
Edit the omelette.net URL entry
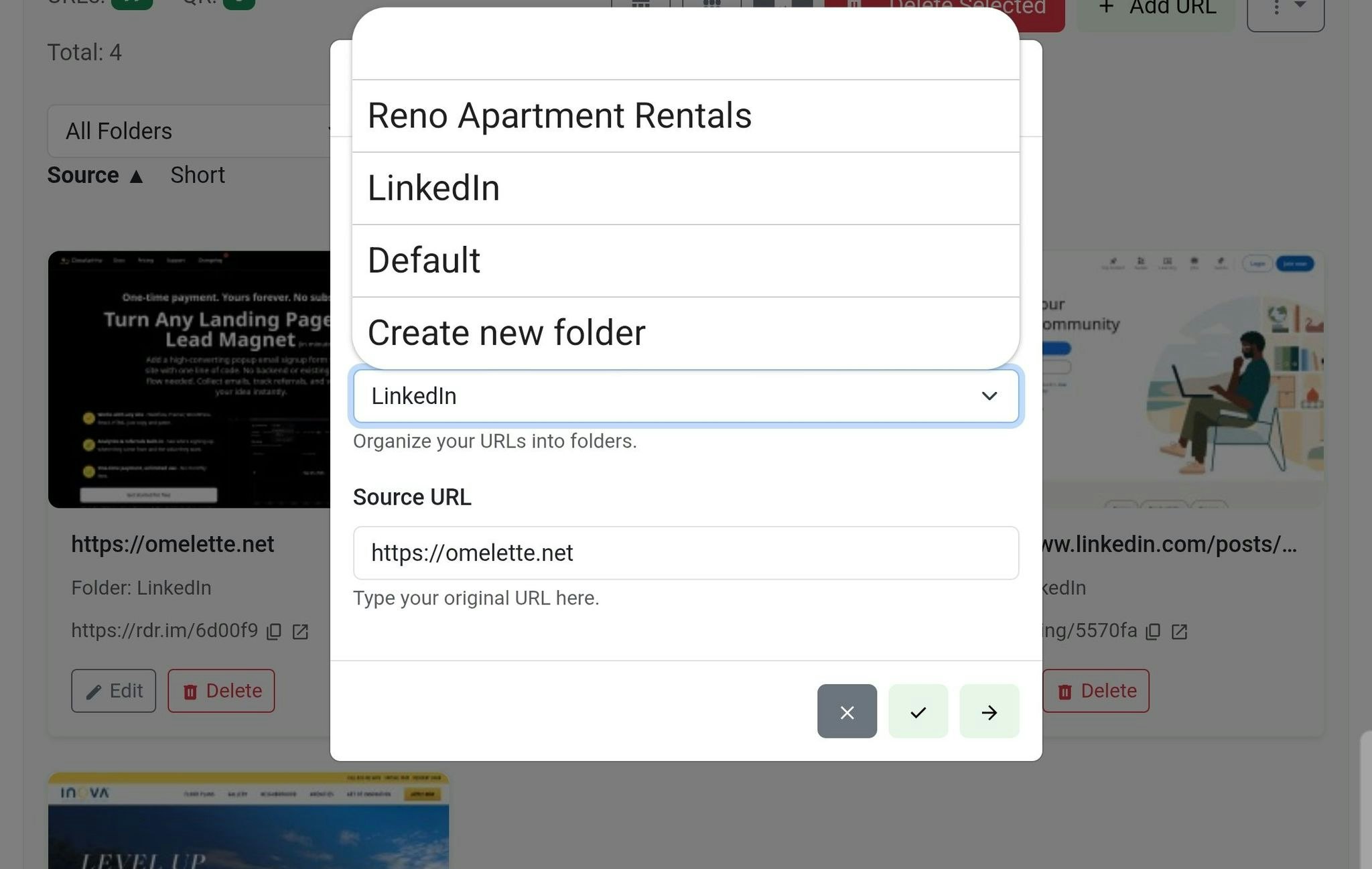[x=113, y=691]
